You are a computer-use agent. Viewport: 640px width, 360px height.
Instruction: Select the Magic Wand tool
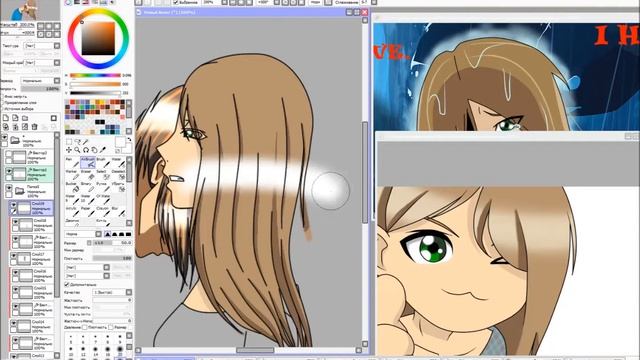tap(86, 142)
